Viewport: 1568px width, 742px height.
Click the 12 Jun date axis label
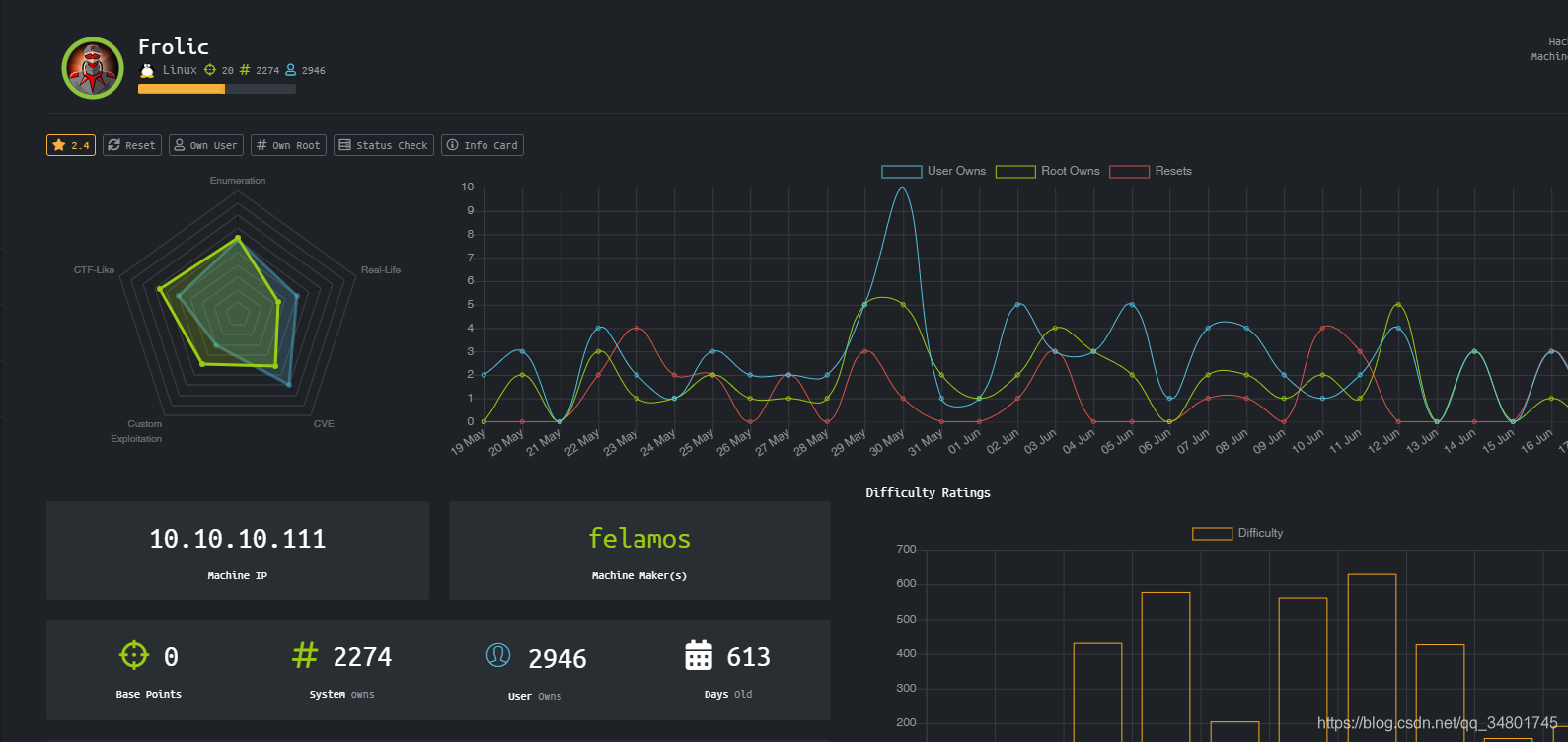(x=1383, y=441)
